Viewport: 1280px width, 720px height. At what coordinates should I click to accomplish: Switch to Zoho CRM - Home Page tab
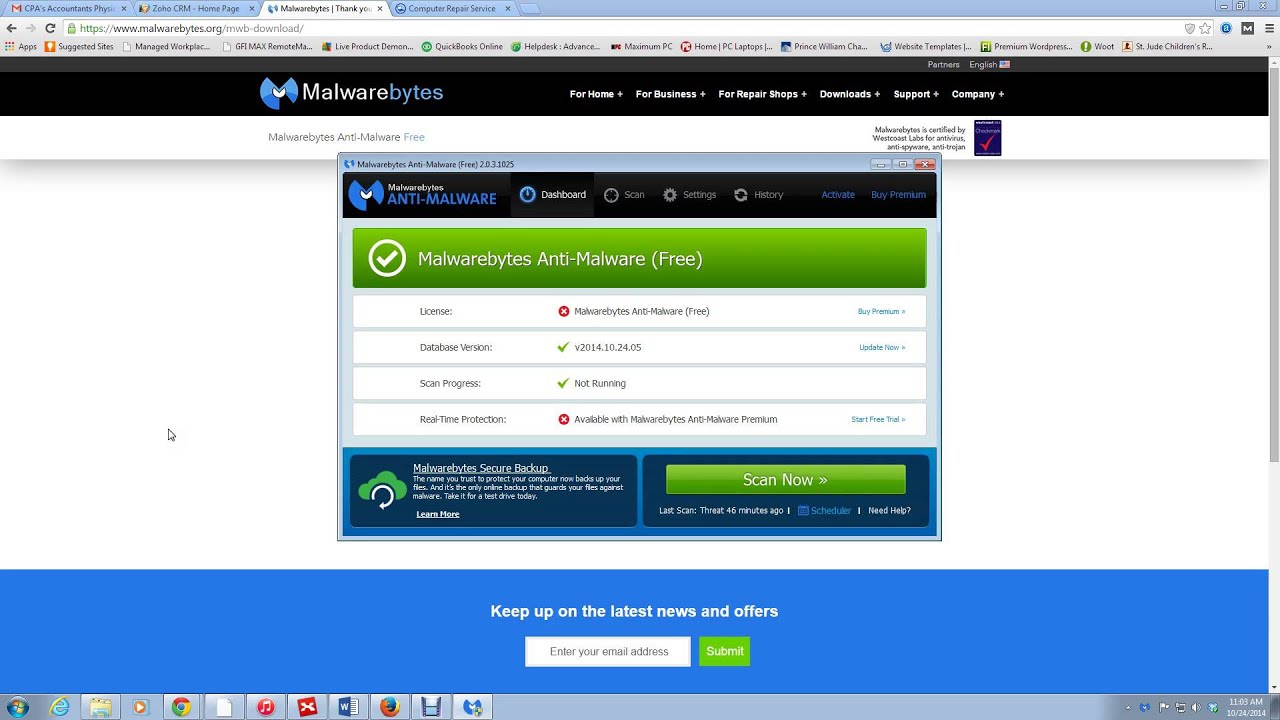click(195, 8)
